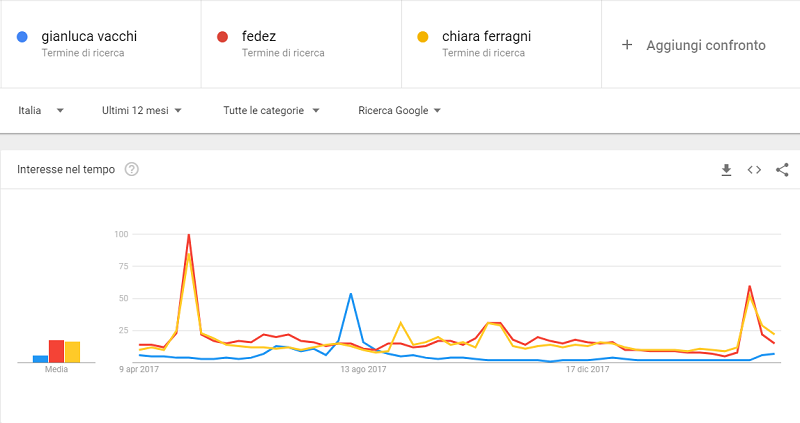Click the blue gianluca vacchi average bar
800x423 pixels.
point(40,359)
